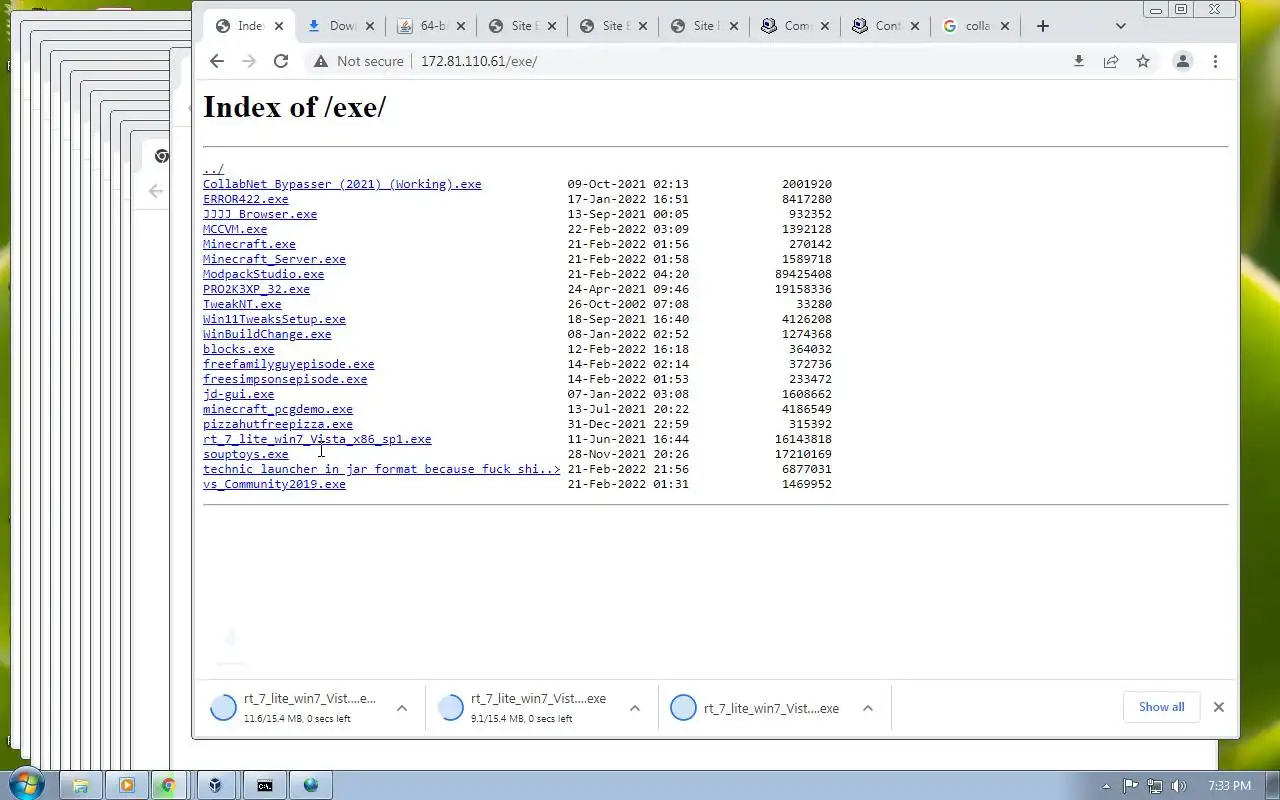Open a new tab with plus button
The height and width of the screenshot is (800, 1280).
point(1043,26)
